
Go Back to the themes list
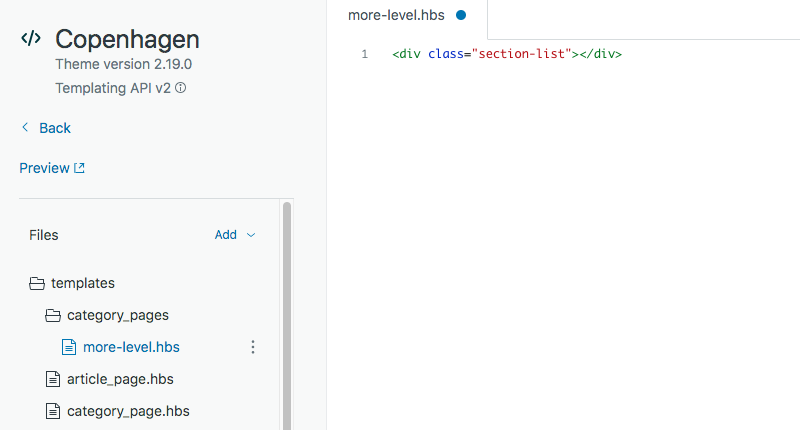point(54,128)
